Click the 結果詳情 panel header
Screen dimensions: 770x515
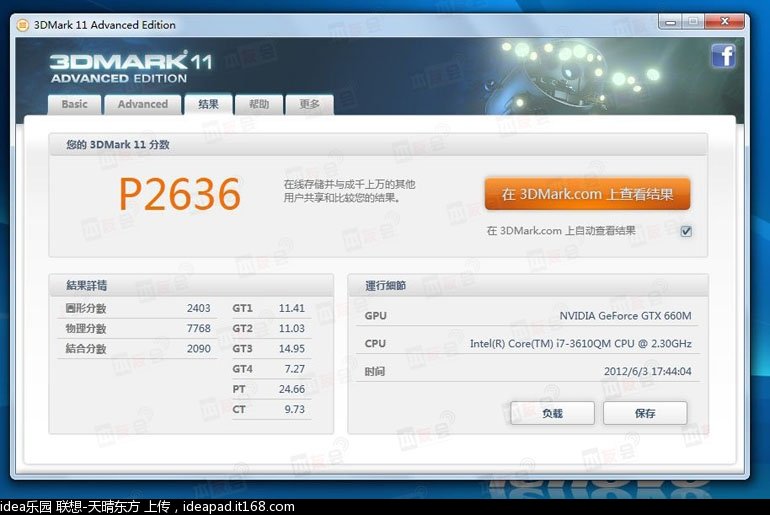tap(86, 285)
